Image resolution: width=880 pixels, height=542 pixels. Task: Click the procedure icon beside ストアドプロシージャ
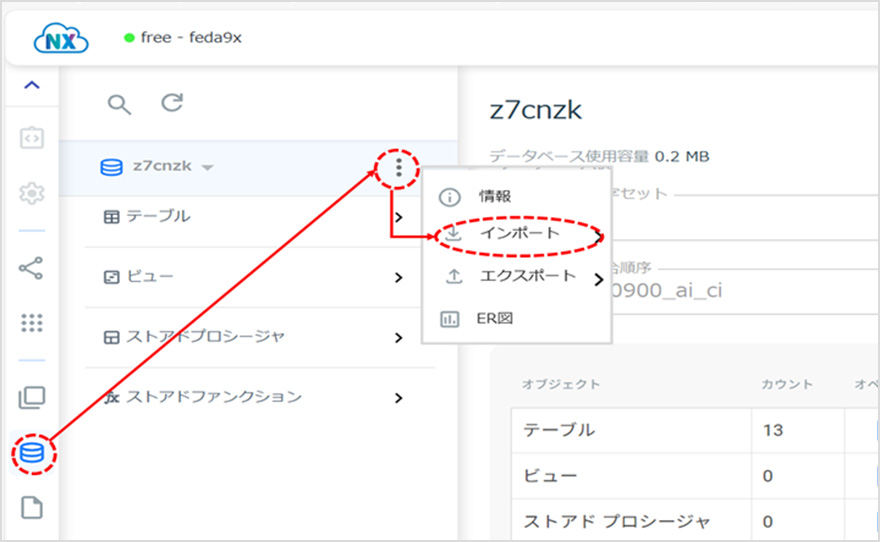[x=112, y=338]
